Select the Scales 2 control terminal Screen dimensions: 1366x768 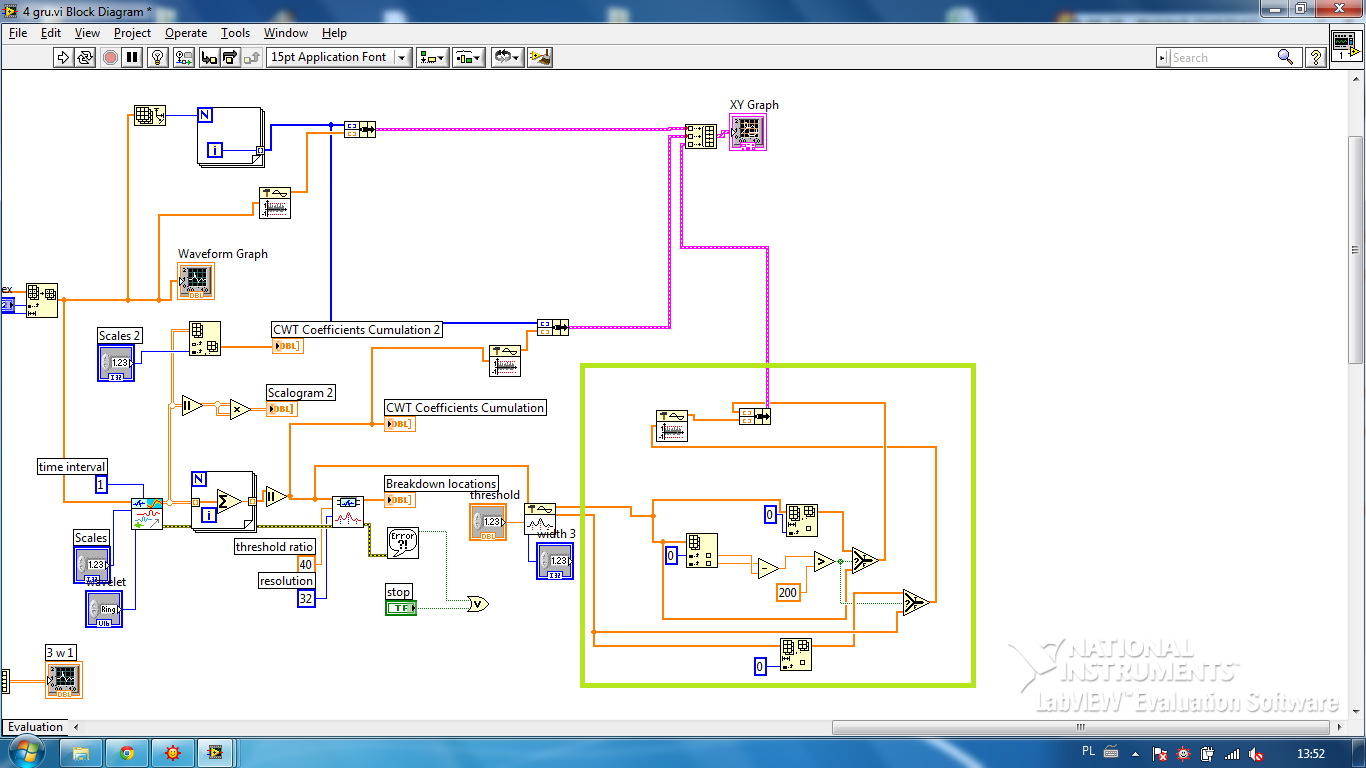coord(116,362)
